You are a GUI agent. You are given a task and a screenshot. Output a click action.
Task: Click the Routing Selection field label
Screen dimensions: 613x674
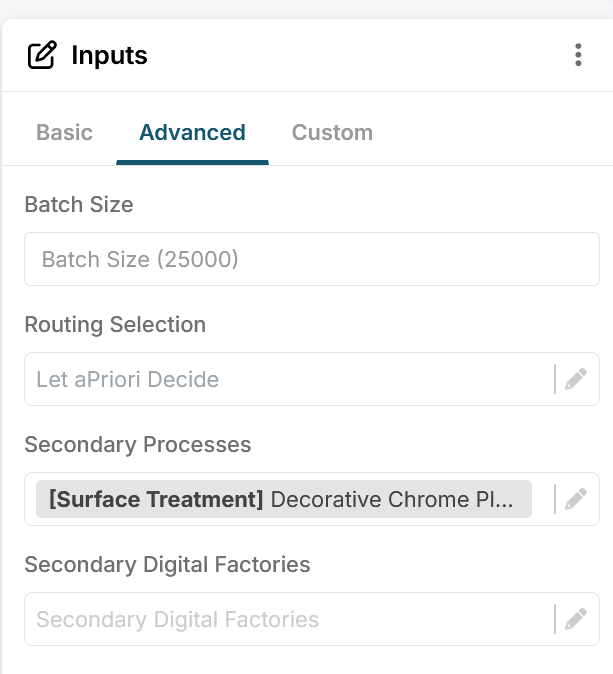coord(115,324)
